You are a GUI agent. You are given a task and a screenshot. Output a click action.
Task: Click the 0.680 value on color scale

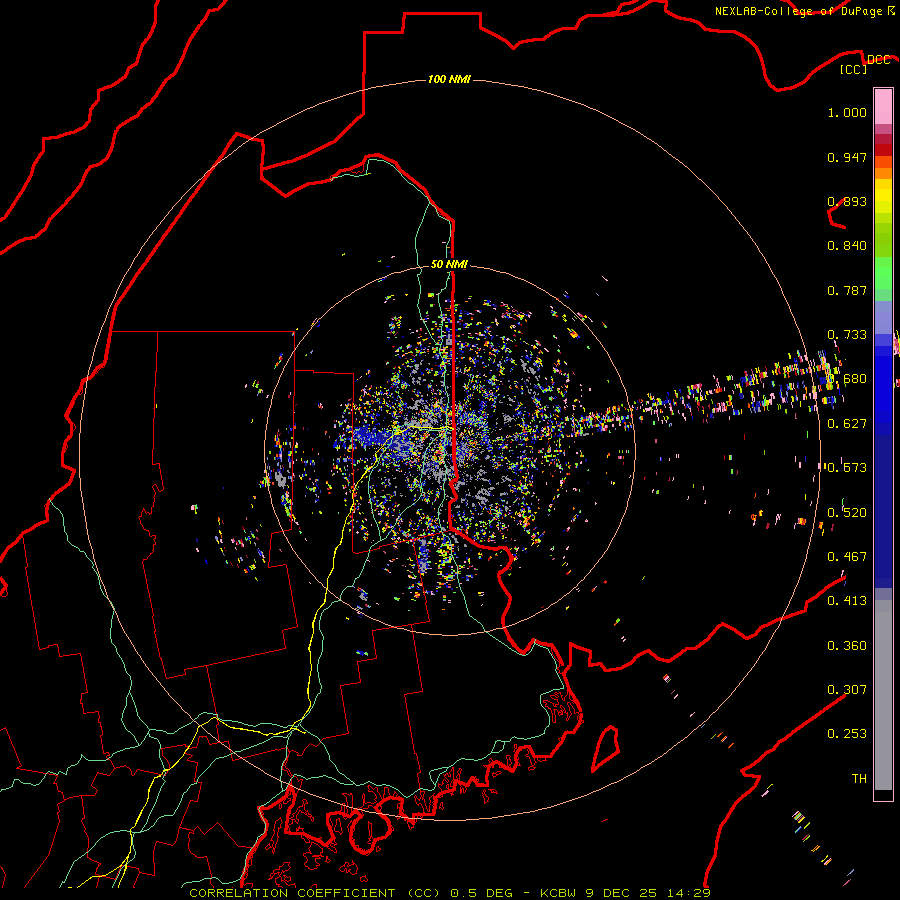pos(847,379)
